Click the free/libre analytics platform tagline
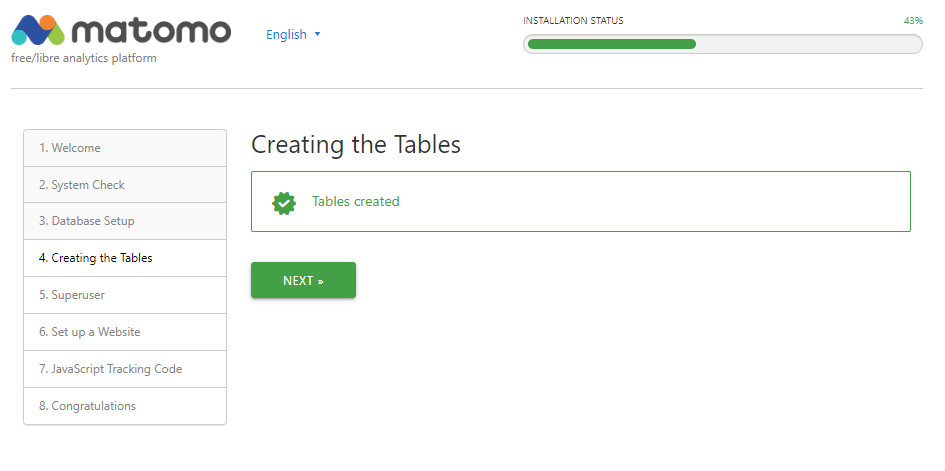The image size is (945, 471). [84, 58]
